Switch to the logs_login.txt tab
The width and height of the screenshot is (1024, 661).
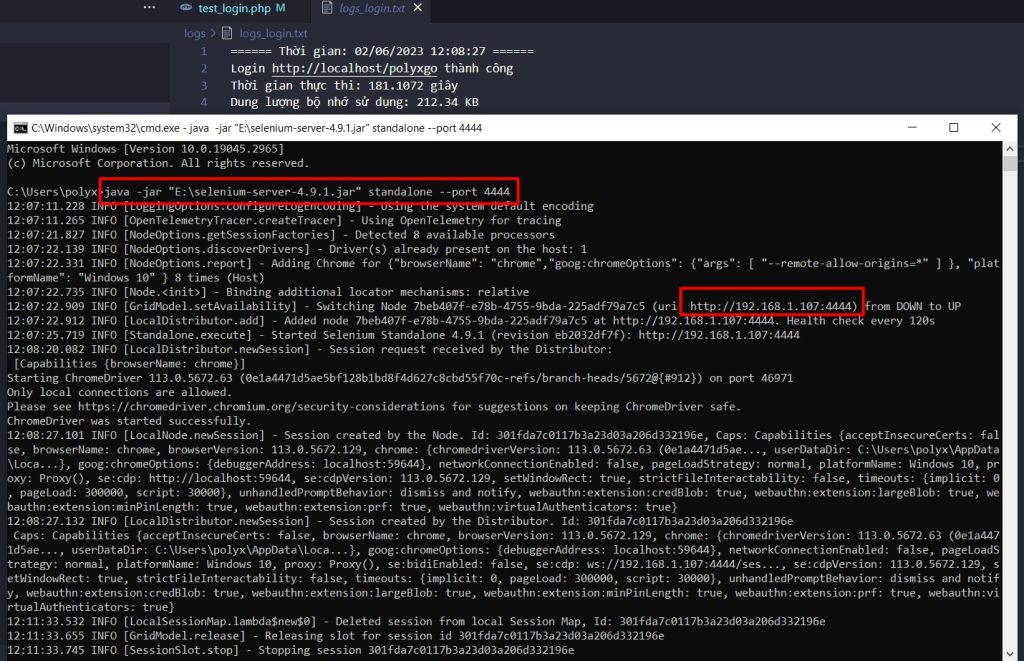(372, 8)
